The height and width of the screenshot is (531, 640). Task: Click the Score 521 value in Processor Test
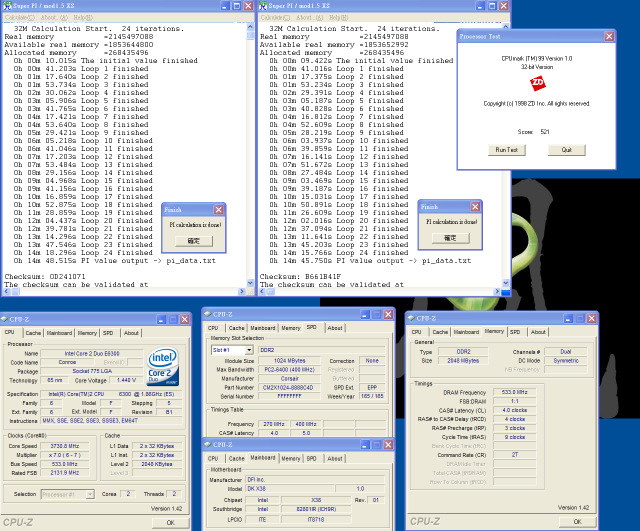pos(545,132)
